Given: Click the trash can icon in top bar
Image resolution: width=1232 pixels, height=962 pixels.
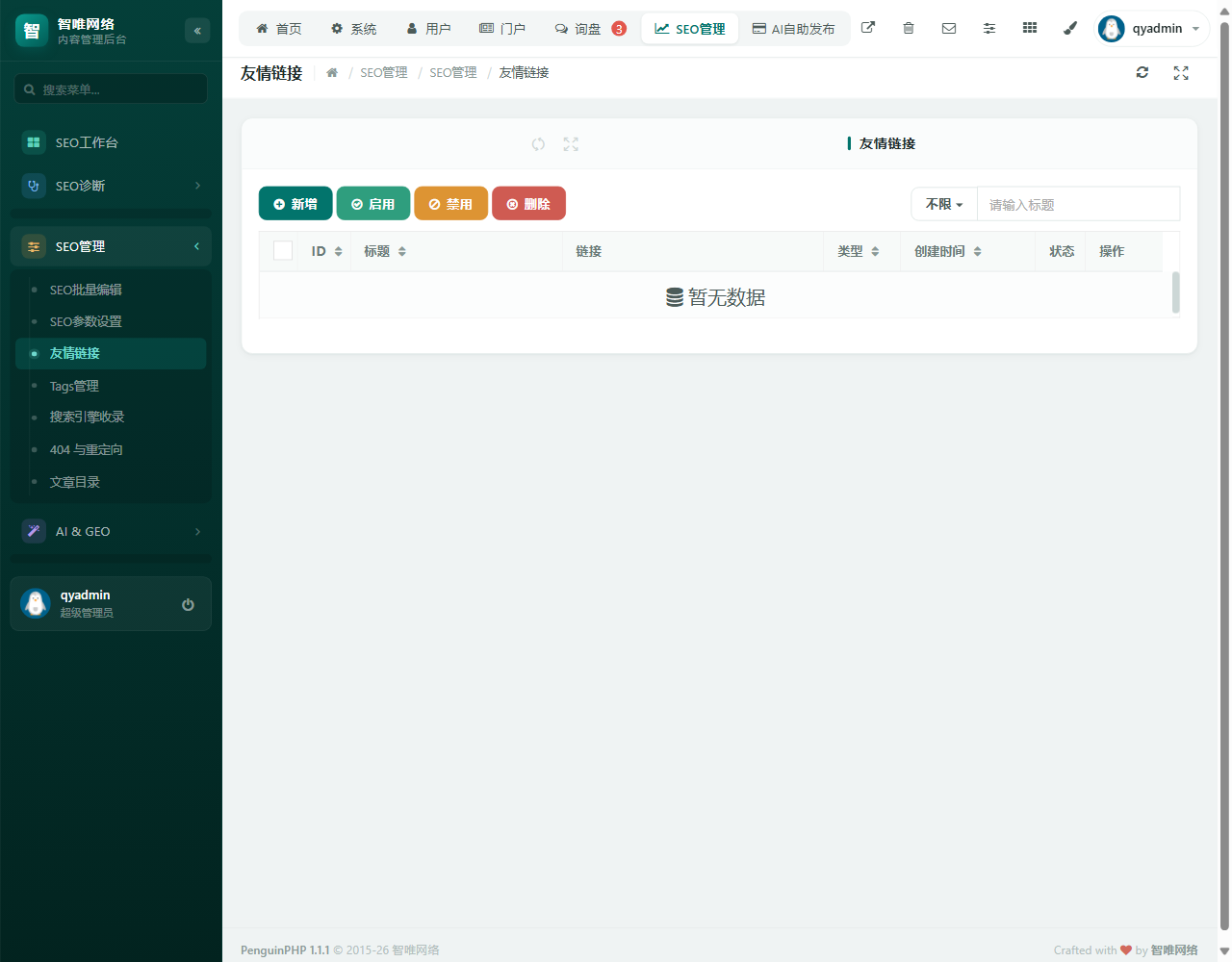Looking at the screenshot, I should point(909,28).
